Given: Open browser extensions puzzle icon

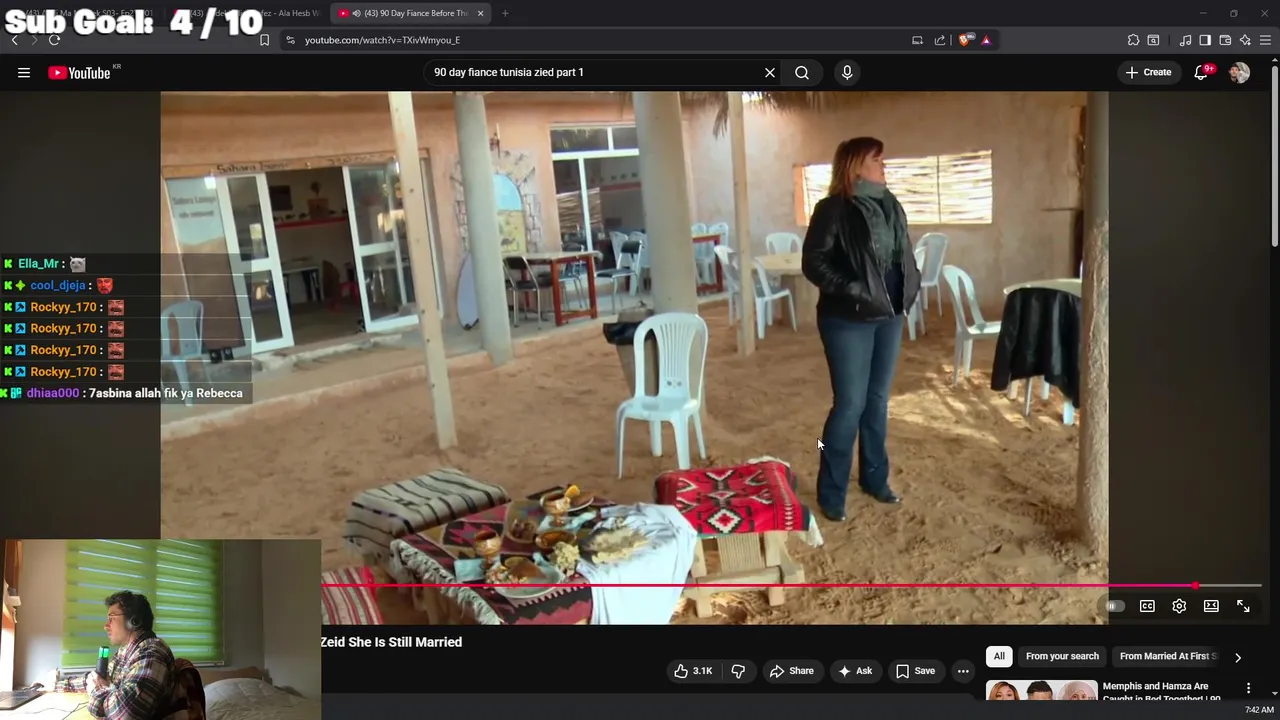Looking at the screenshot, I should [1133, 40].
